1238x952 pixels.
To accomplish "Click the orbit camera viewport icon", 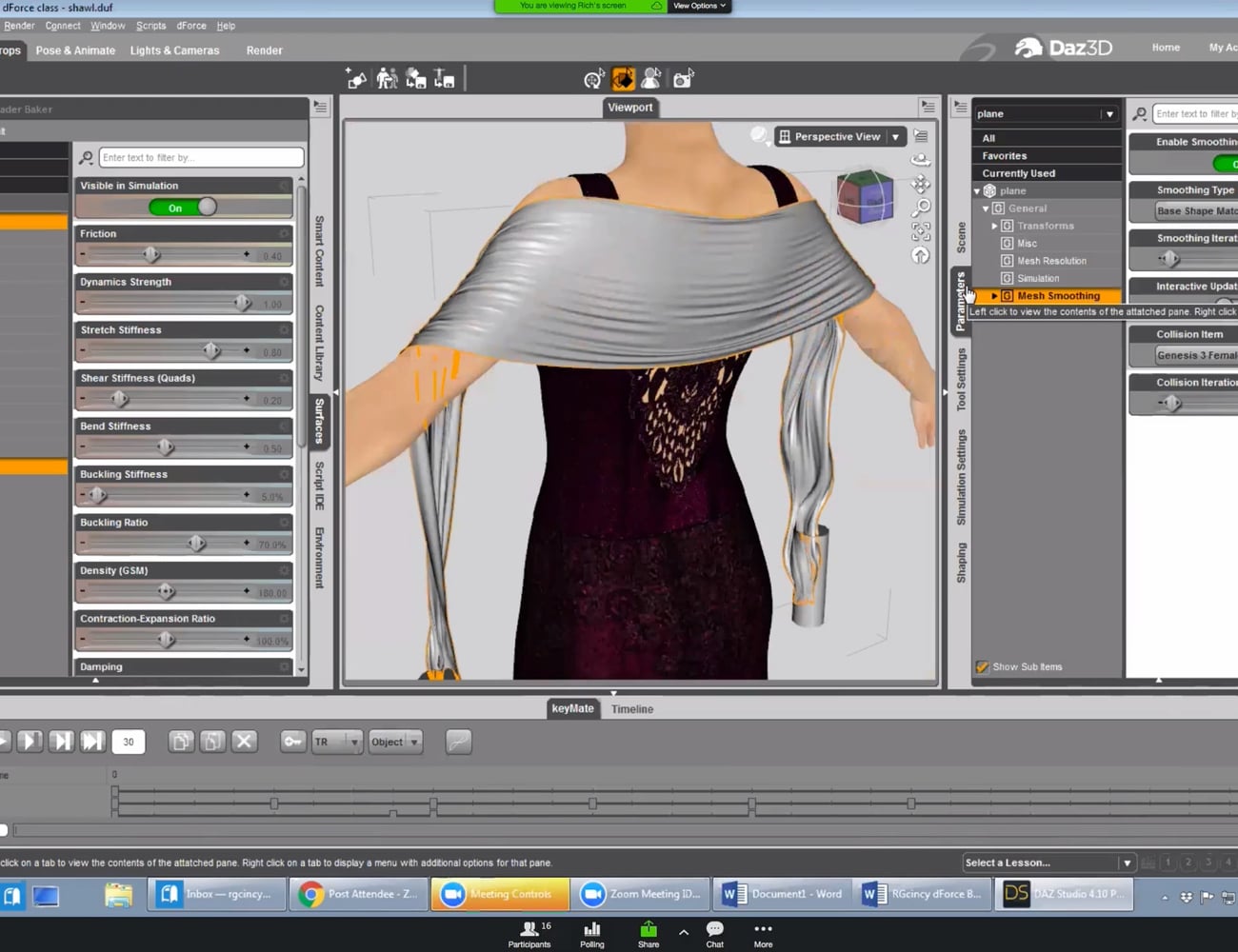I will tap(921, 159).
